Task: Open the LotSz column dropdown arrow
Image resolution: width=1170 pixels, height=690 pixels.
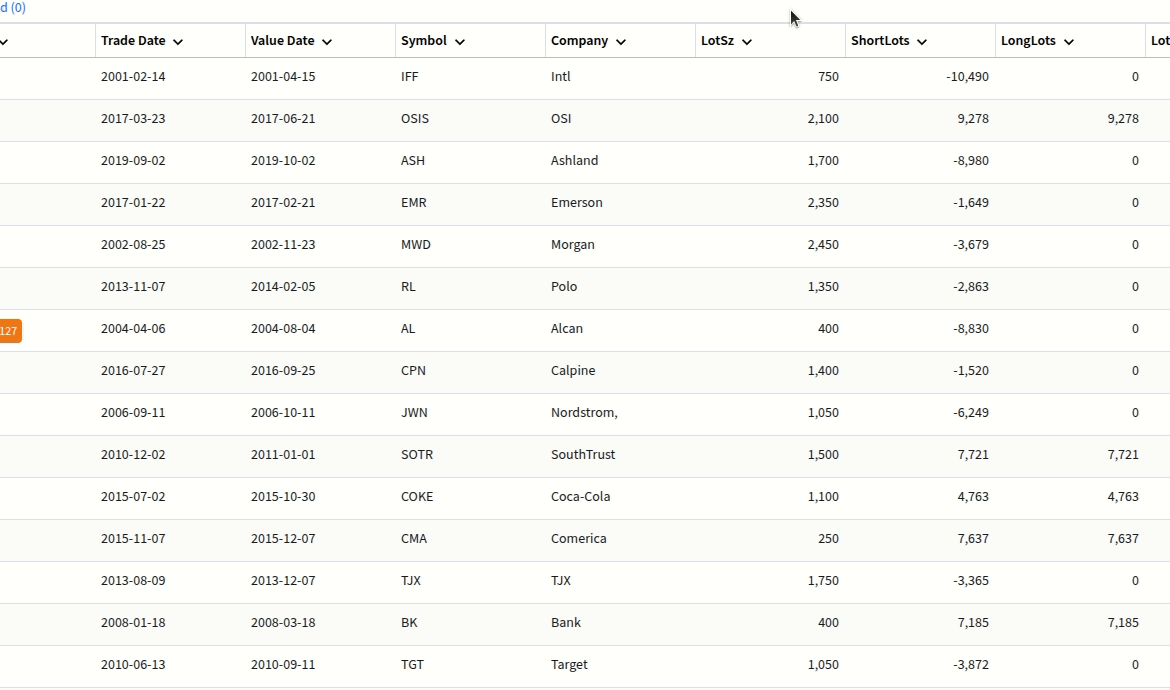Action: coord(747,42)
